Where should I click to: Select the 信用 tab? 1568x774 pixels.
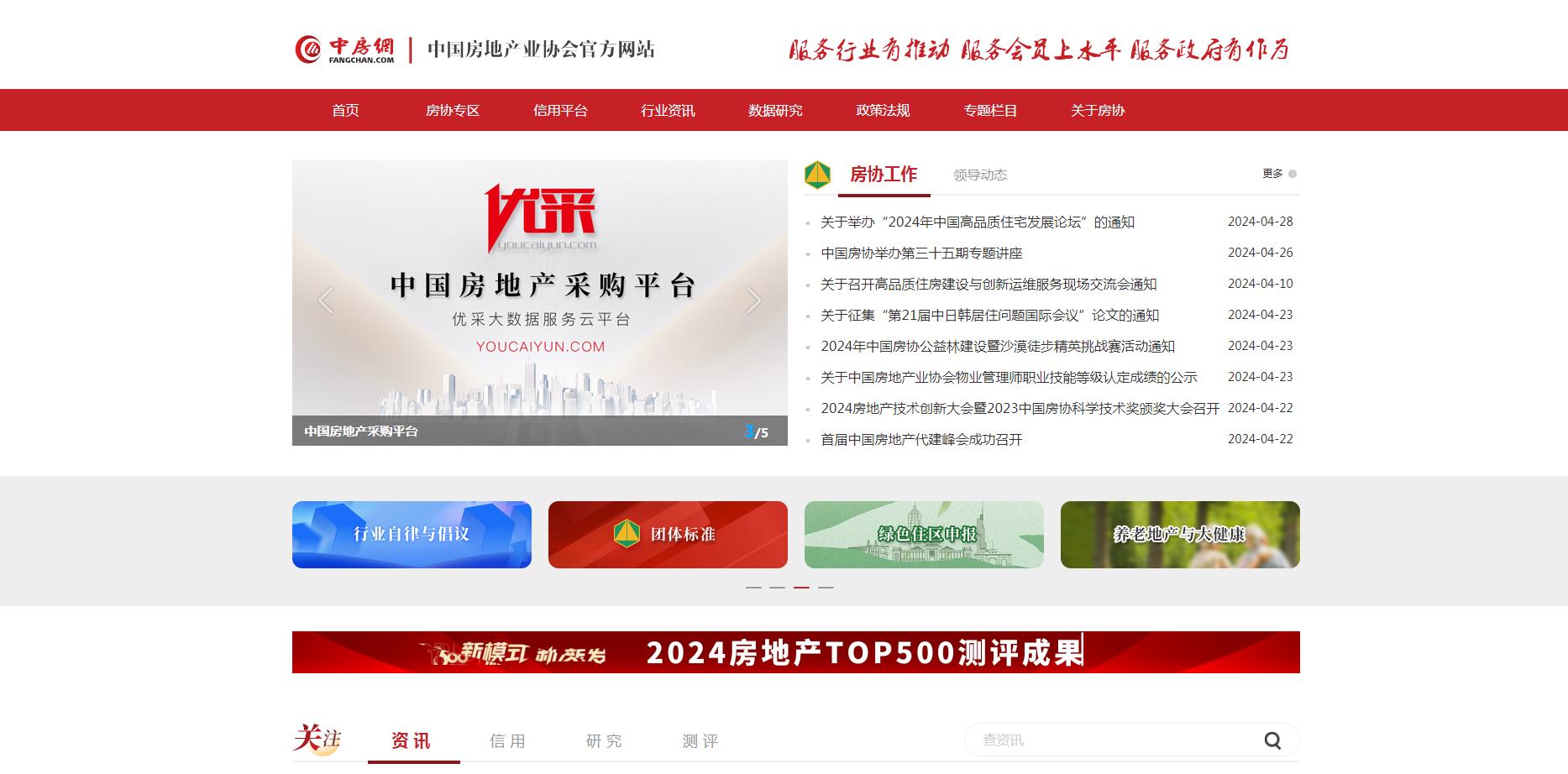click(508, 740)
